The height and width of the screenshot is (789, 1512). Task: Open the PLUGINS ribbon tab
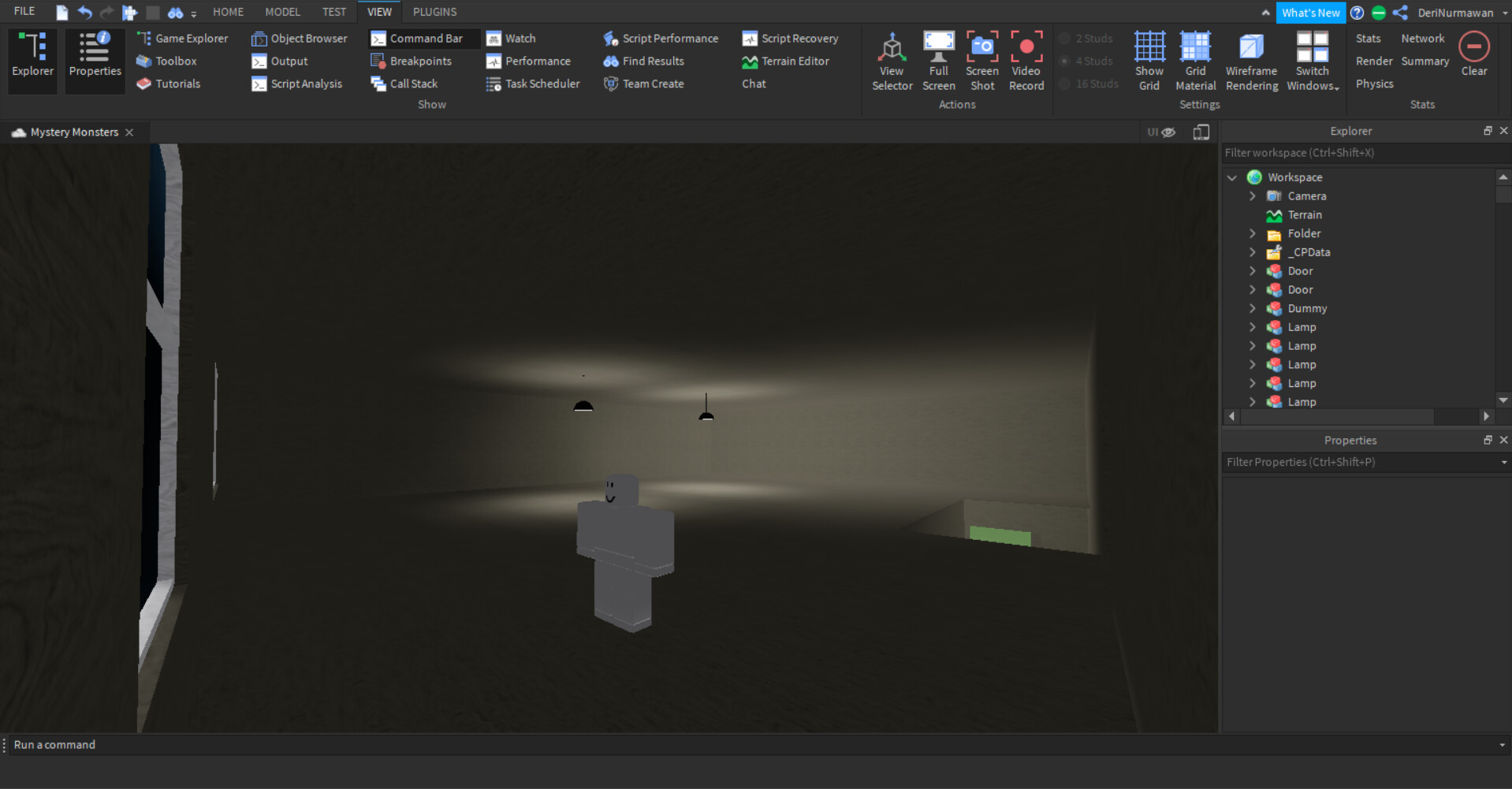434,12
